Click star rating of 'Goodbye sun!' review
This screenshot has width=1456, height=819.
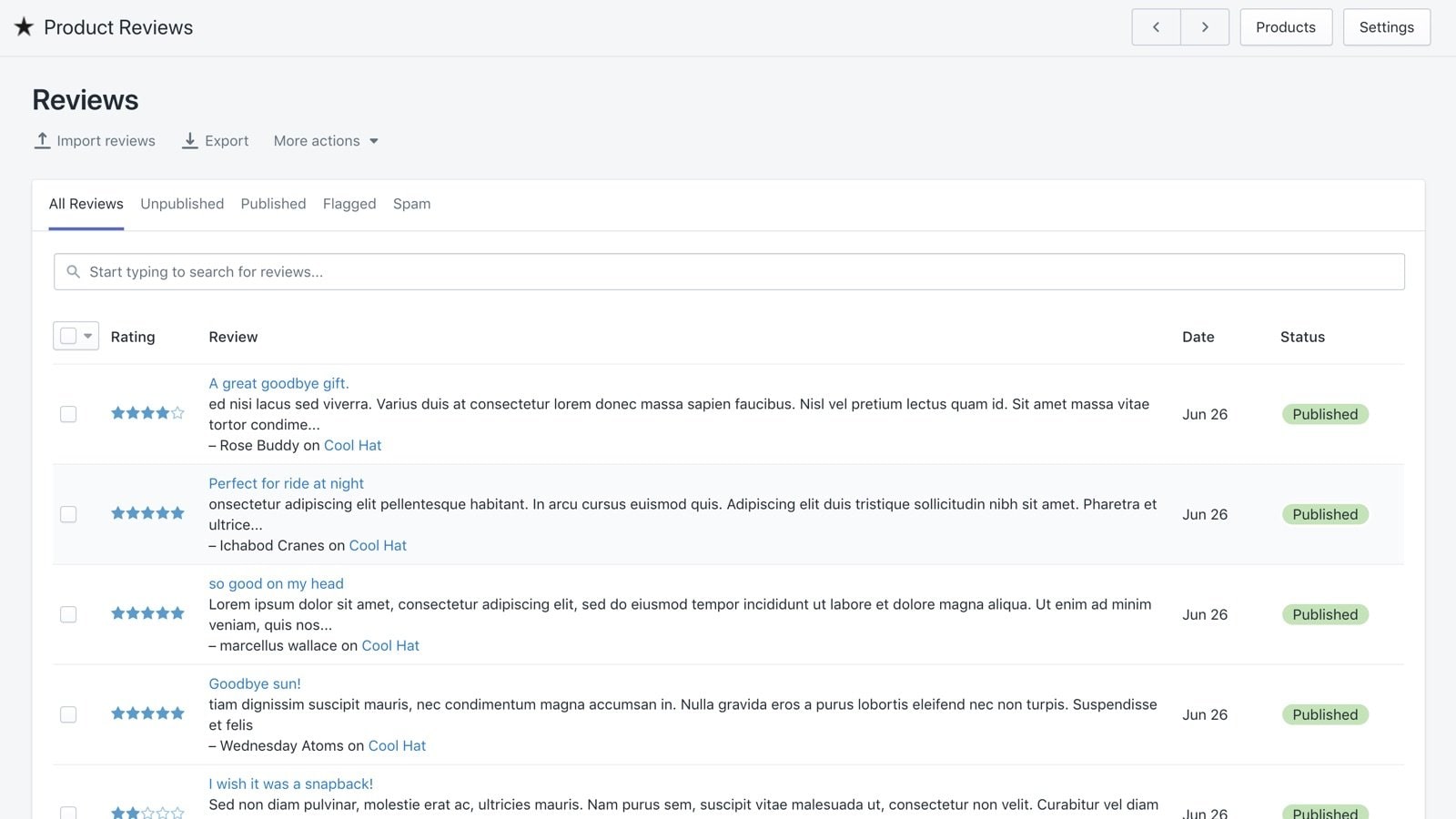pos(147,713)
